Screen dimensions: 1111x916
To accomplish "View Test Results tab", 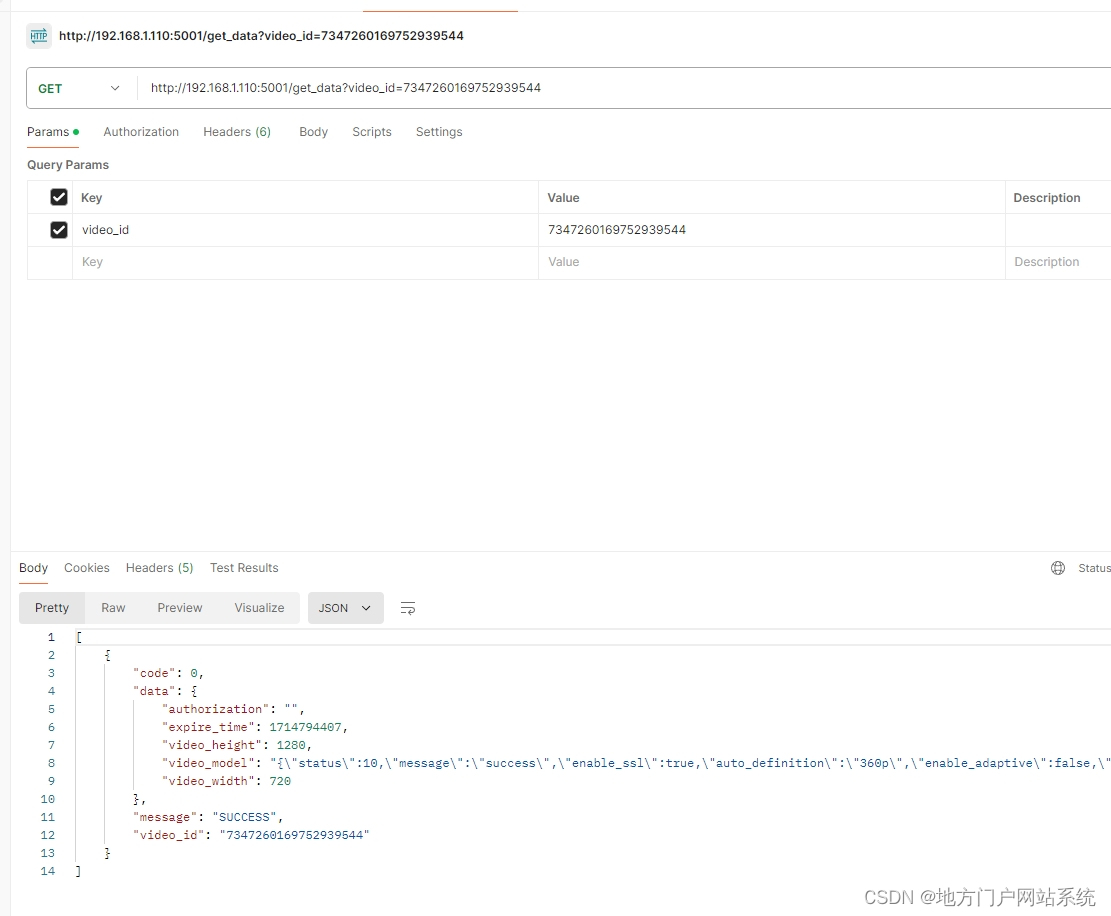I will click(x=244, y=567).
